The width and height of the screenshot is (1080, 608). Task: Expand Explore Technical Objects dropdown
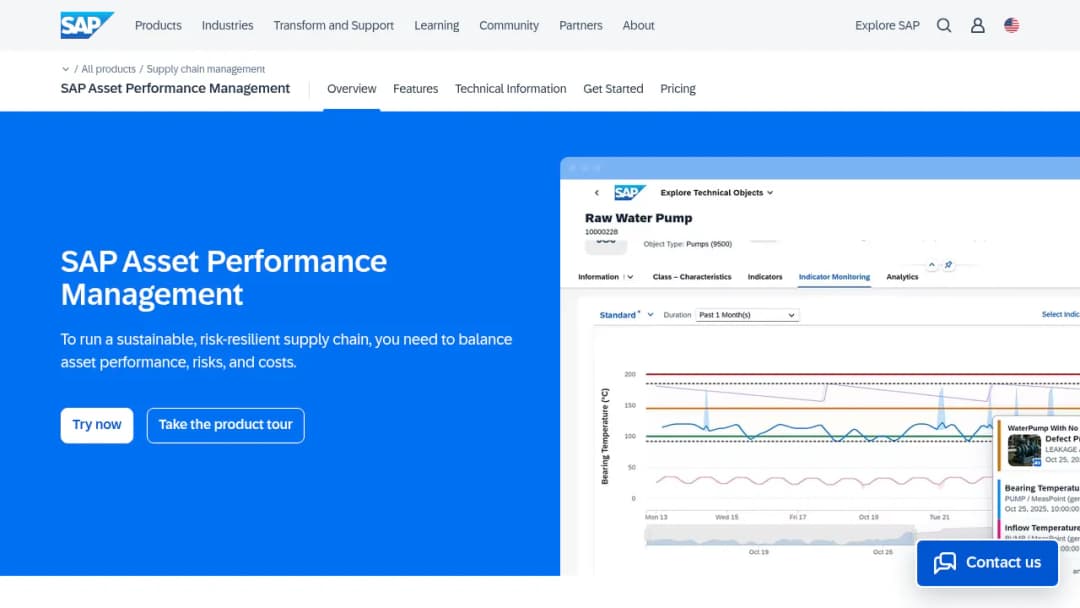click(x=716, y=193)
